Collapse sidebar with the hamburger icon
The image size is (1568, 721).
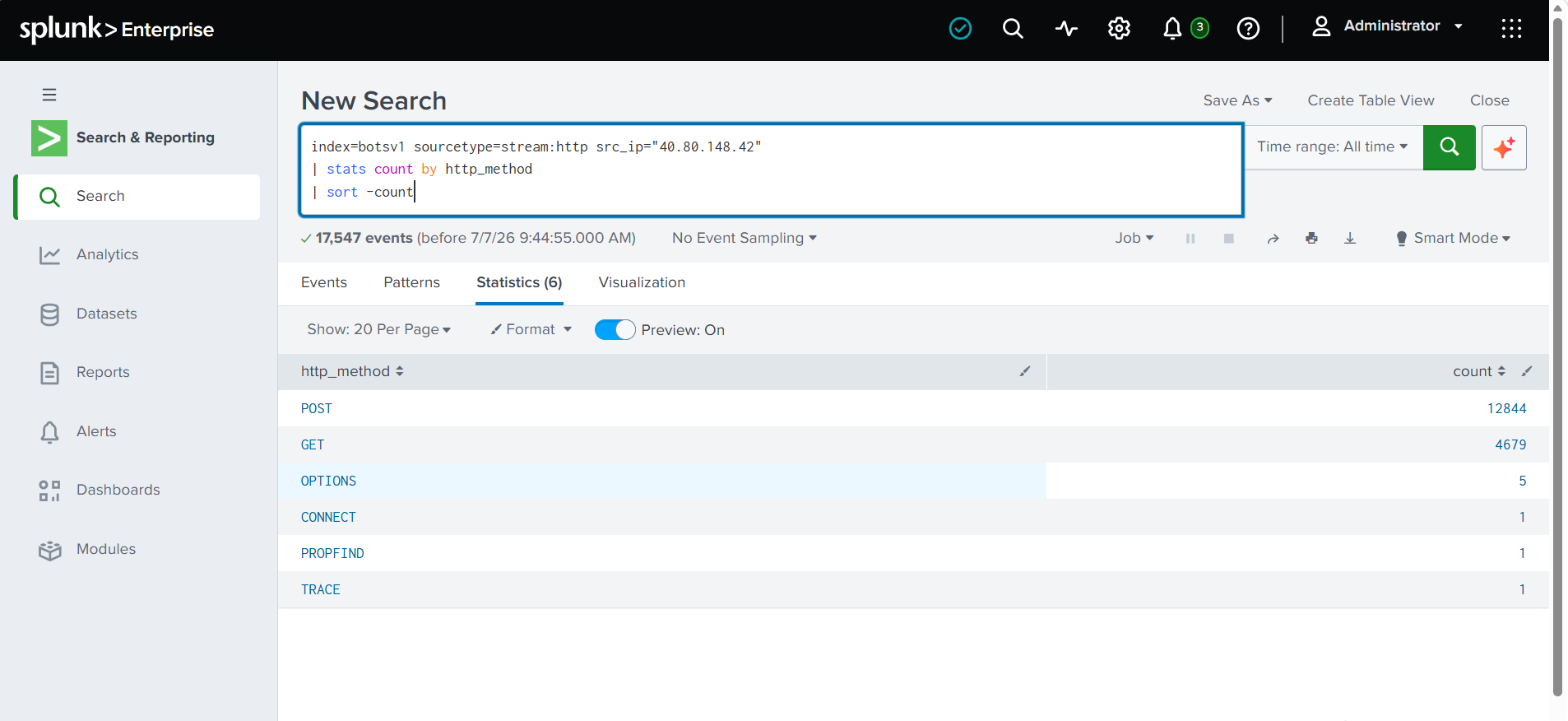click(49, 95)
